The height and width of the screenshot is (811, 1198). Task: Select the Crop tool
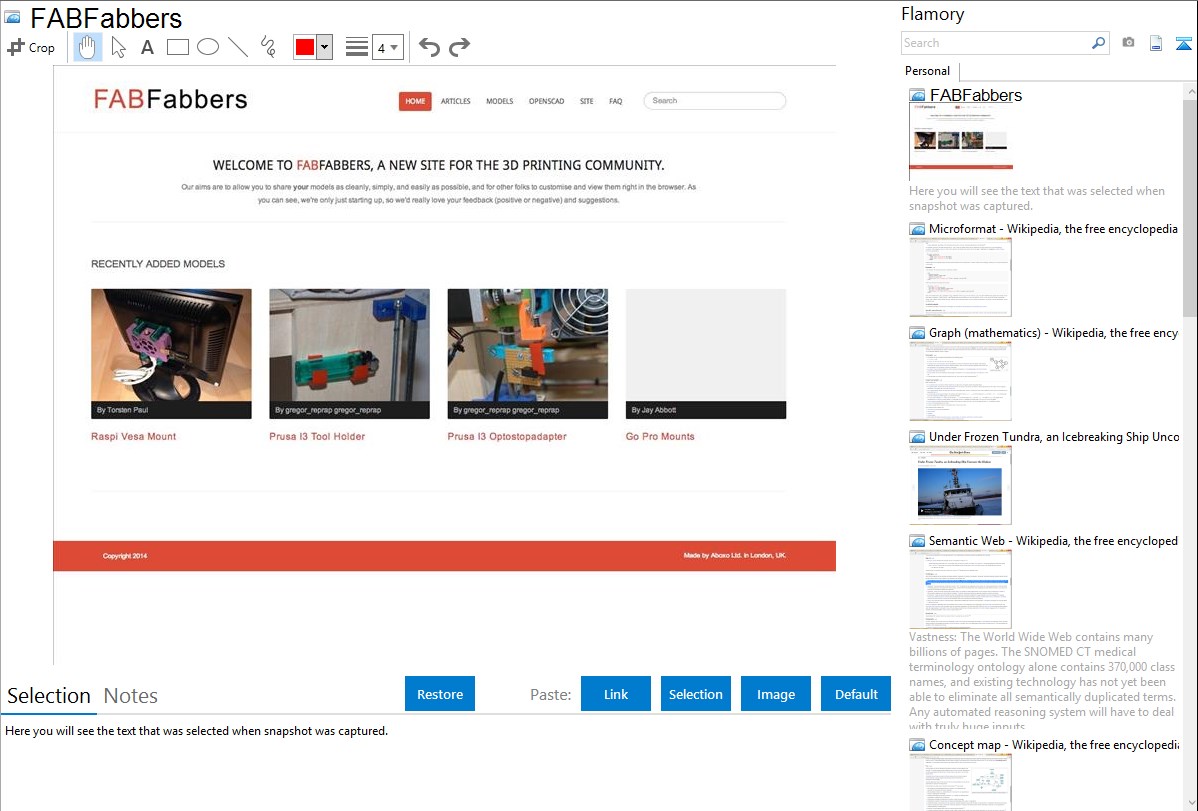click(x=31, y=47)
